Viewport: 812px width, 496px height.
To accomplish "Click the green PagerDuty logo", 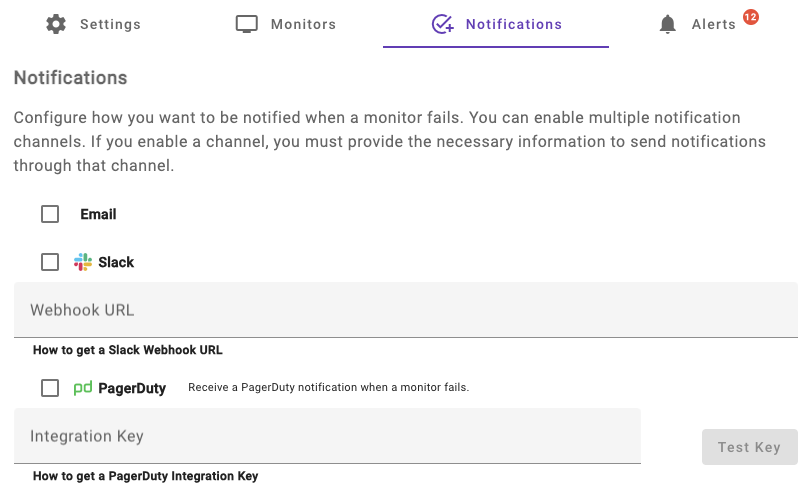I will click(83, 388).
